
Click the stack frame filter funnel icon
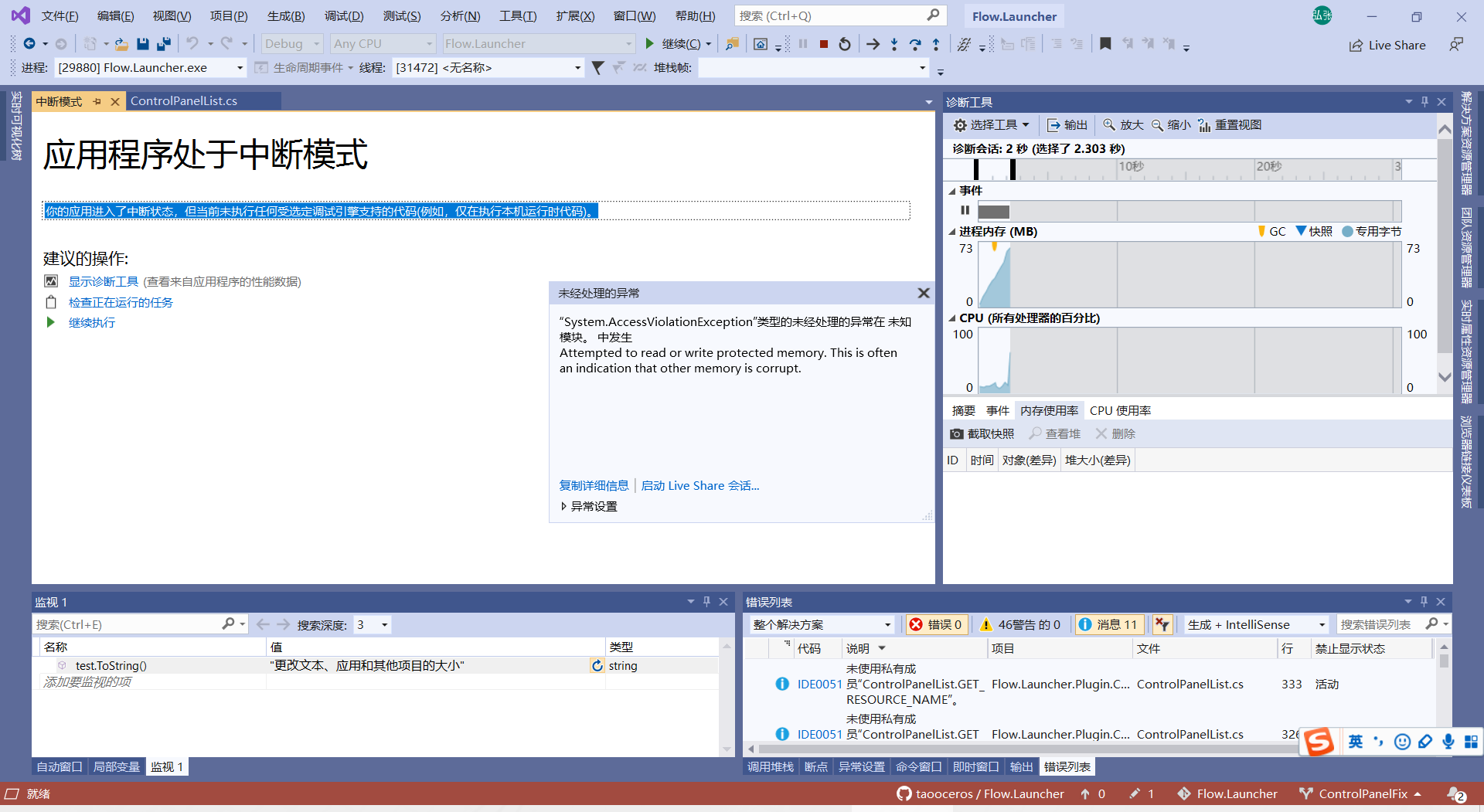point(597,68)
